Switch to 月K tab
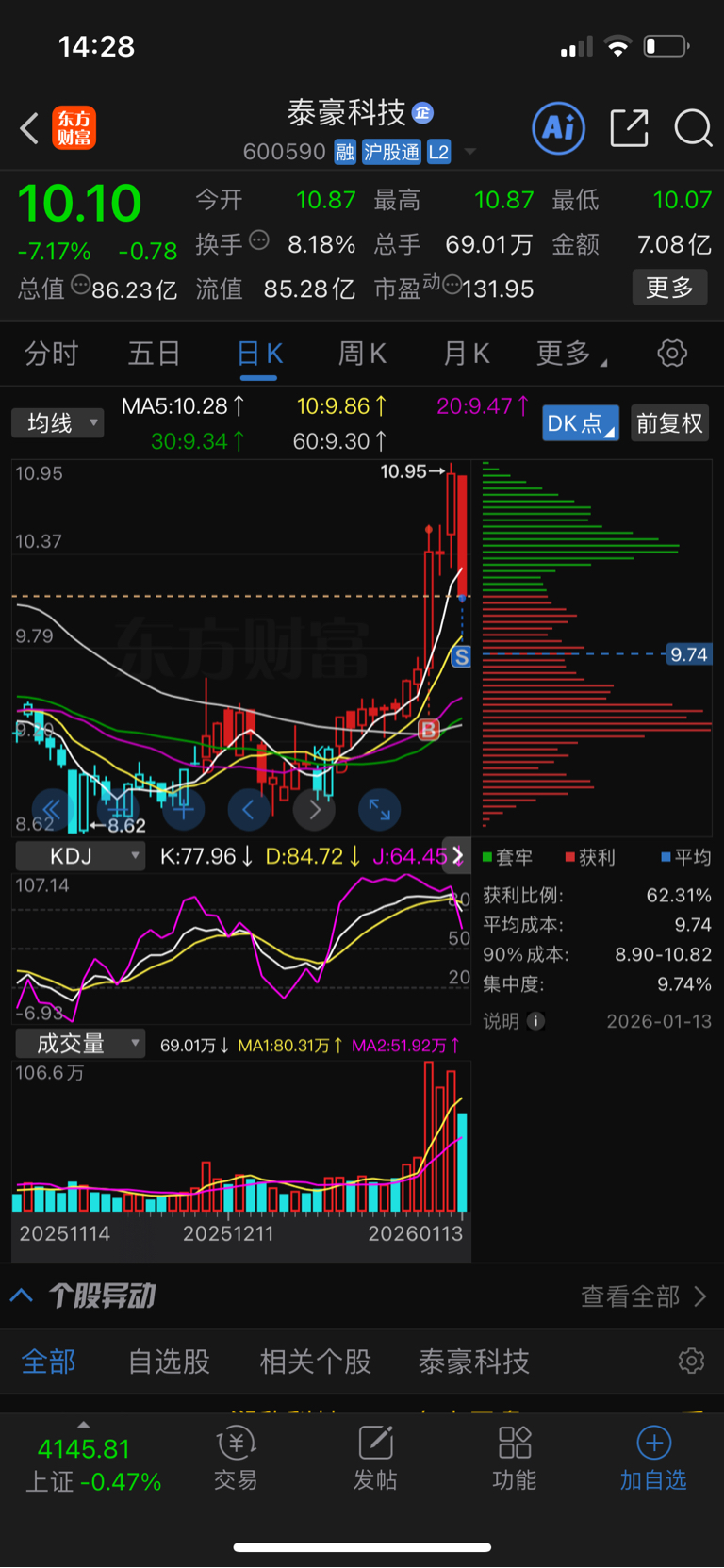 466,354
